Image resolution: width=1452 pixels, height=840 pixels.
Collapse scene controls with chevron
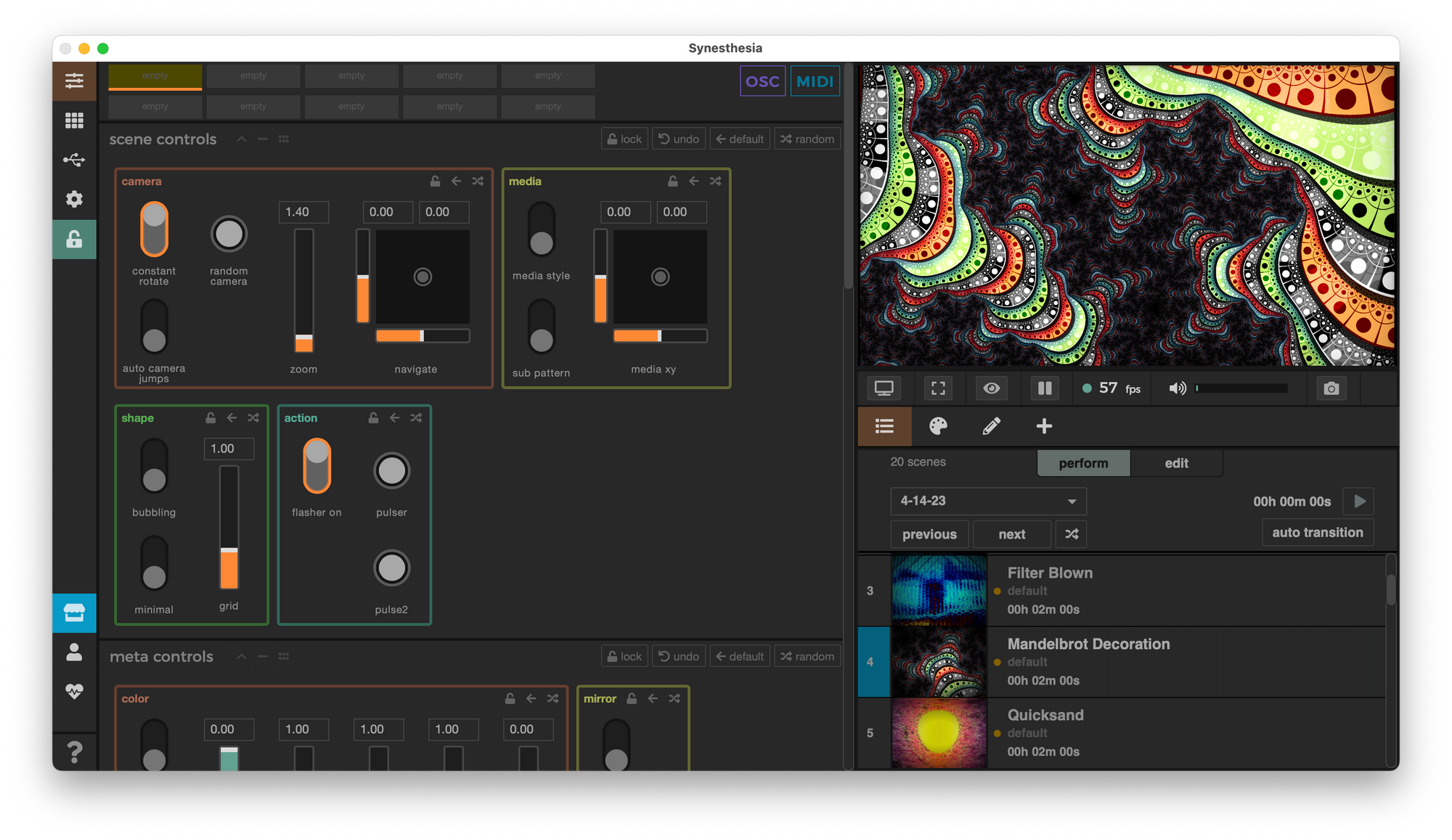pyautogui.click(x=242, y=139)
